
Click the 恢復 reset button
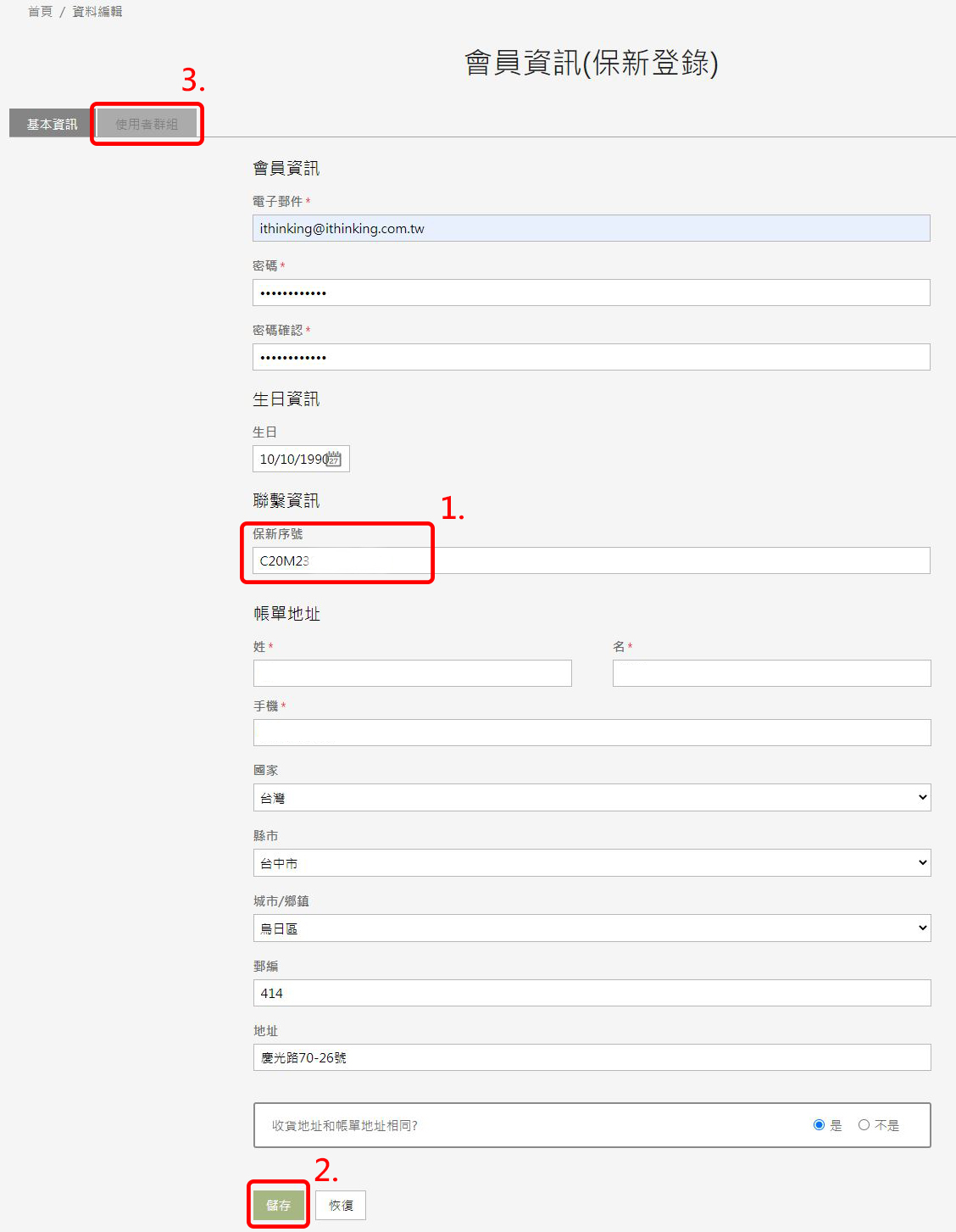(341, 1205)
